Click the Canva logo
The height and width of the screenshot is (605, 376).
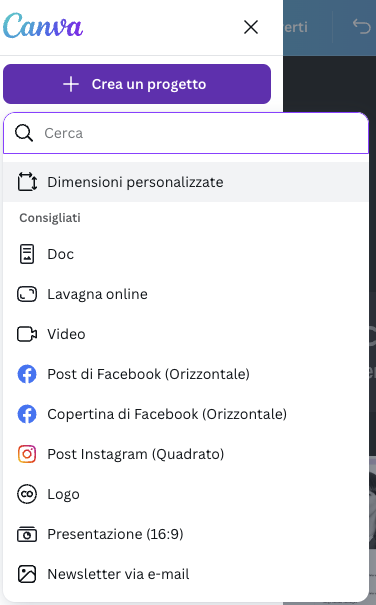(43, 26)
